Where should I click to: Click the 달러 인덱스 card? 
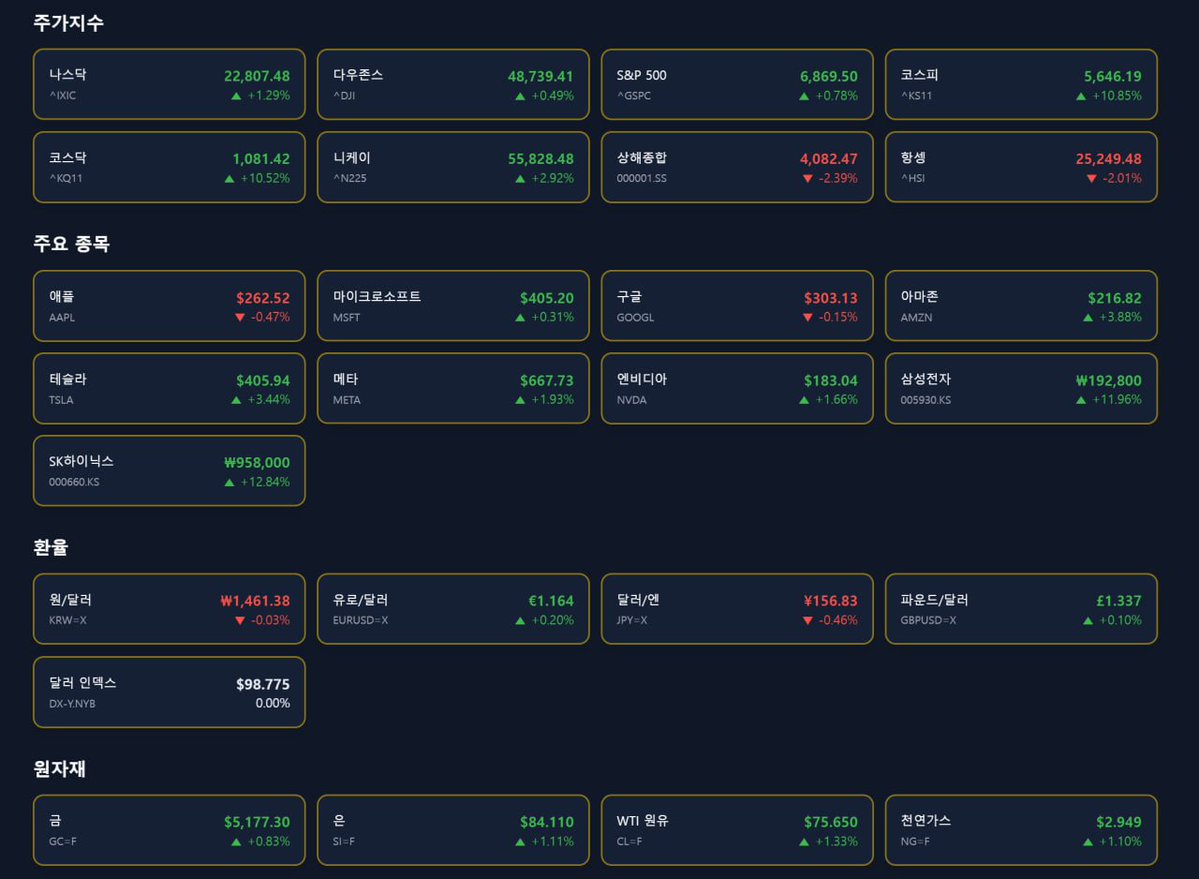[x=169, y=691]
